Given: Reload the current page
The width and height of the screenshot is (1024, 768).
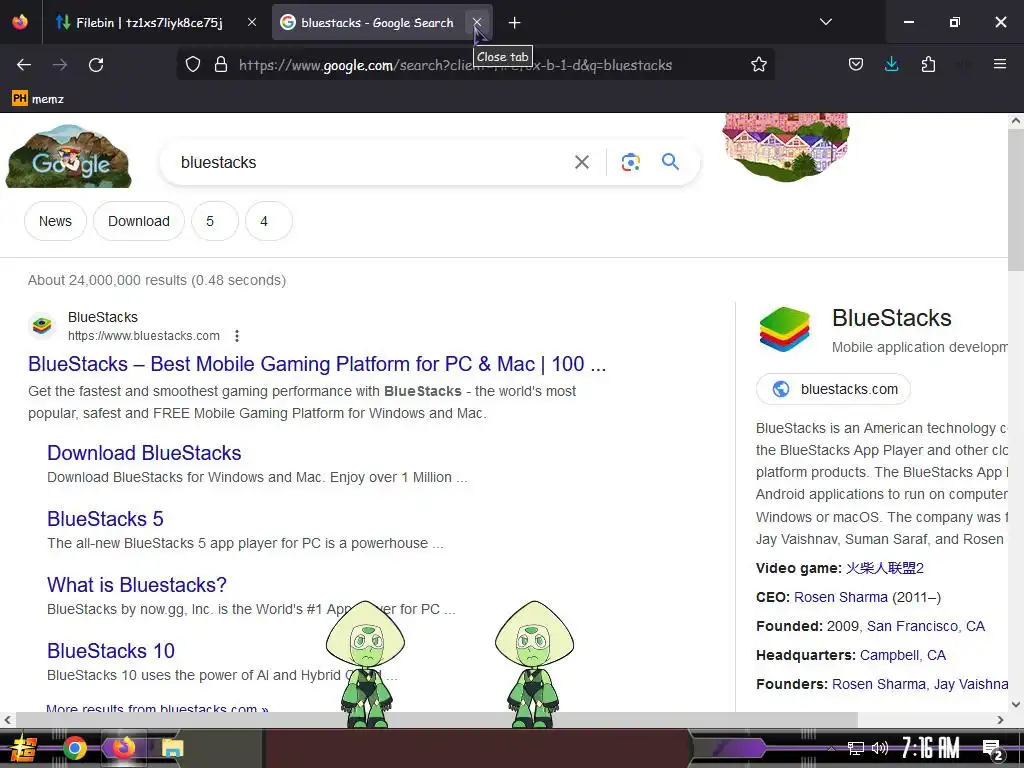Looking at the screenshot, I should tap(96, 65).
